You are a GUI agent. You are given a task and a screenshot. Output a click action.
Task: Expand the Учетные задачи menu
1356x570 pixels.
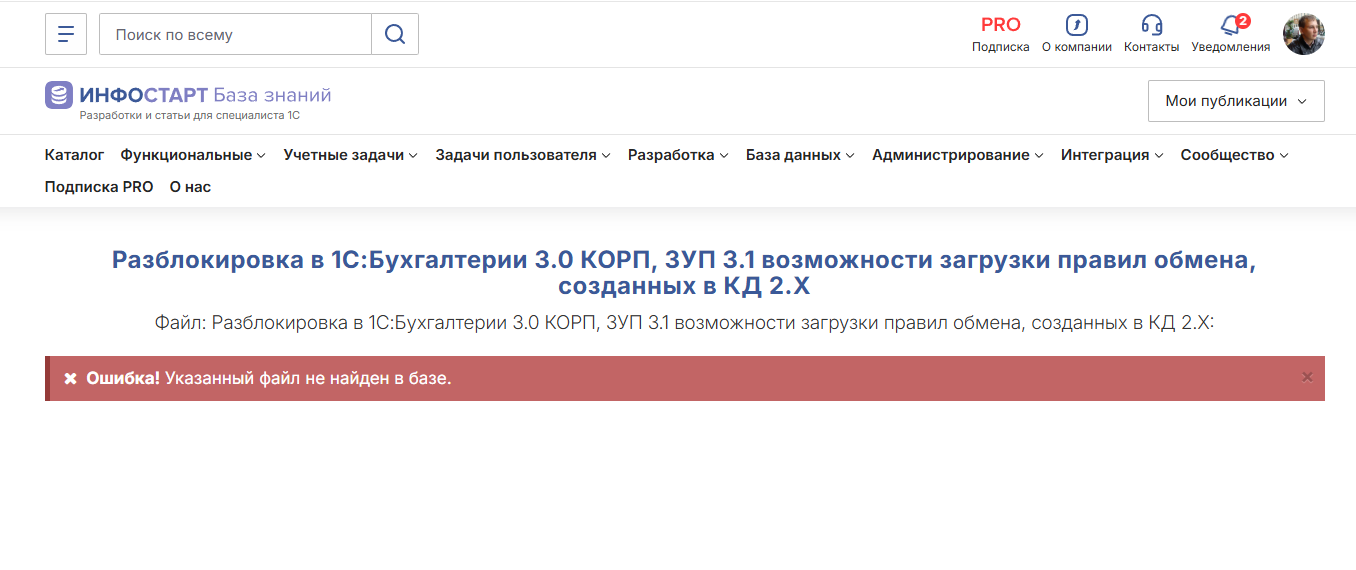[350, 155]
